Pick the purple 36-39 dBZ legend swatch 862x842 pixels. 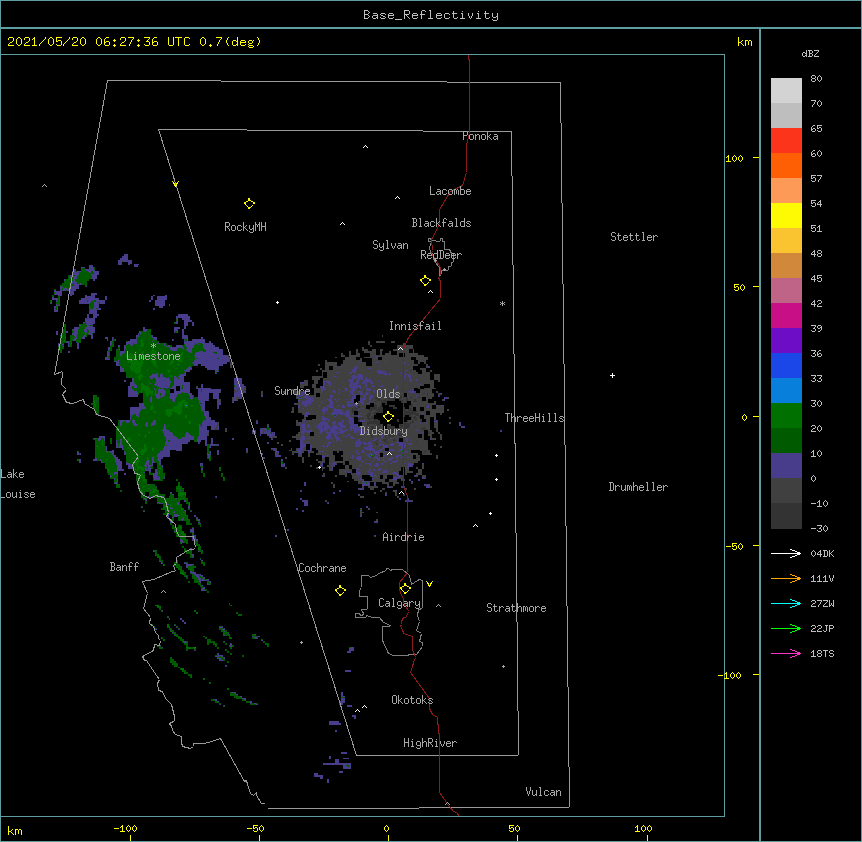[786, 341]
